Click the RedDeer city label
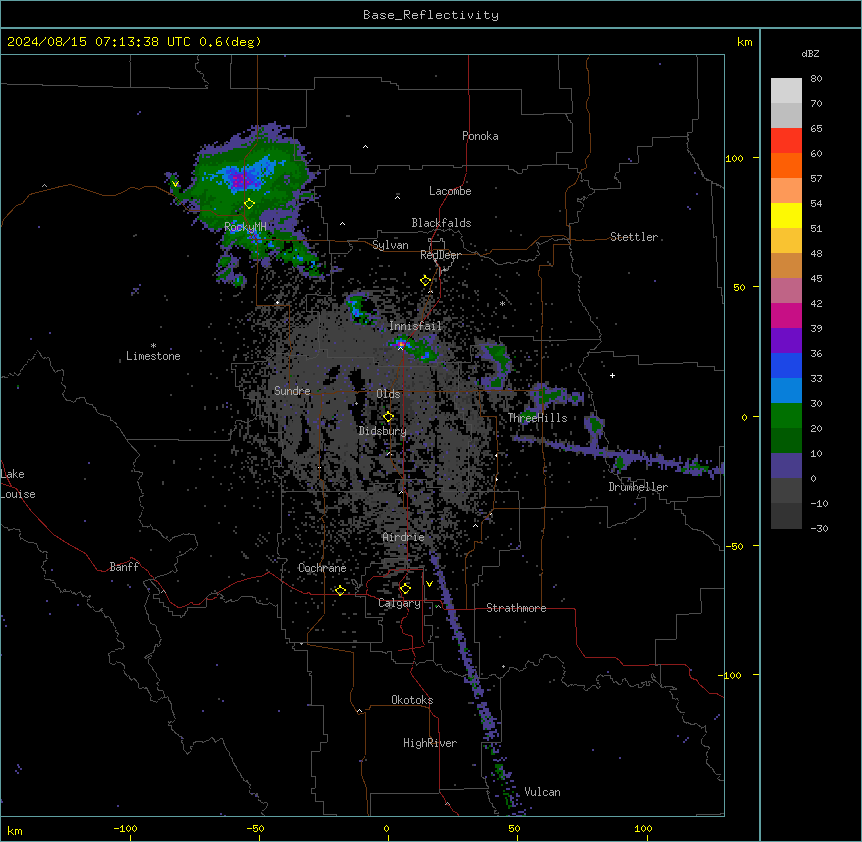Image resolution: width=862 pixels, height=842 pixels. [440, 255]
